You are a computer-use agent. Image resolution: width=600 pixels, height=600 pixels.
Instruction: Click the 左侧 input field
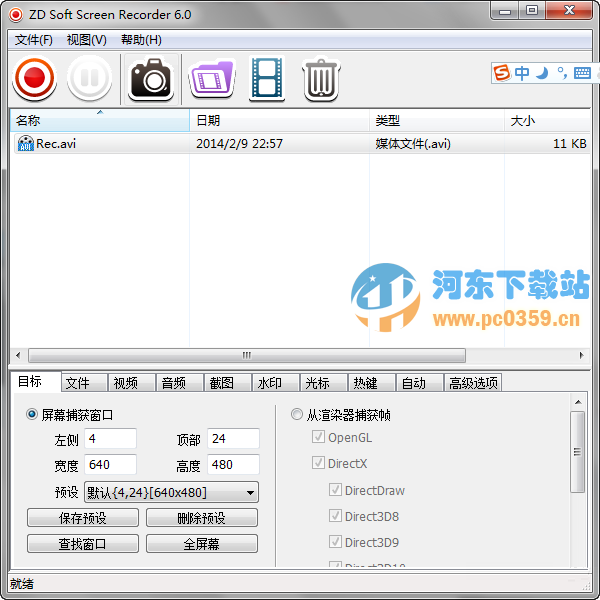pos(111,439)
